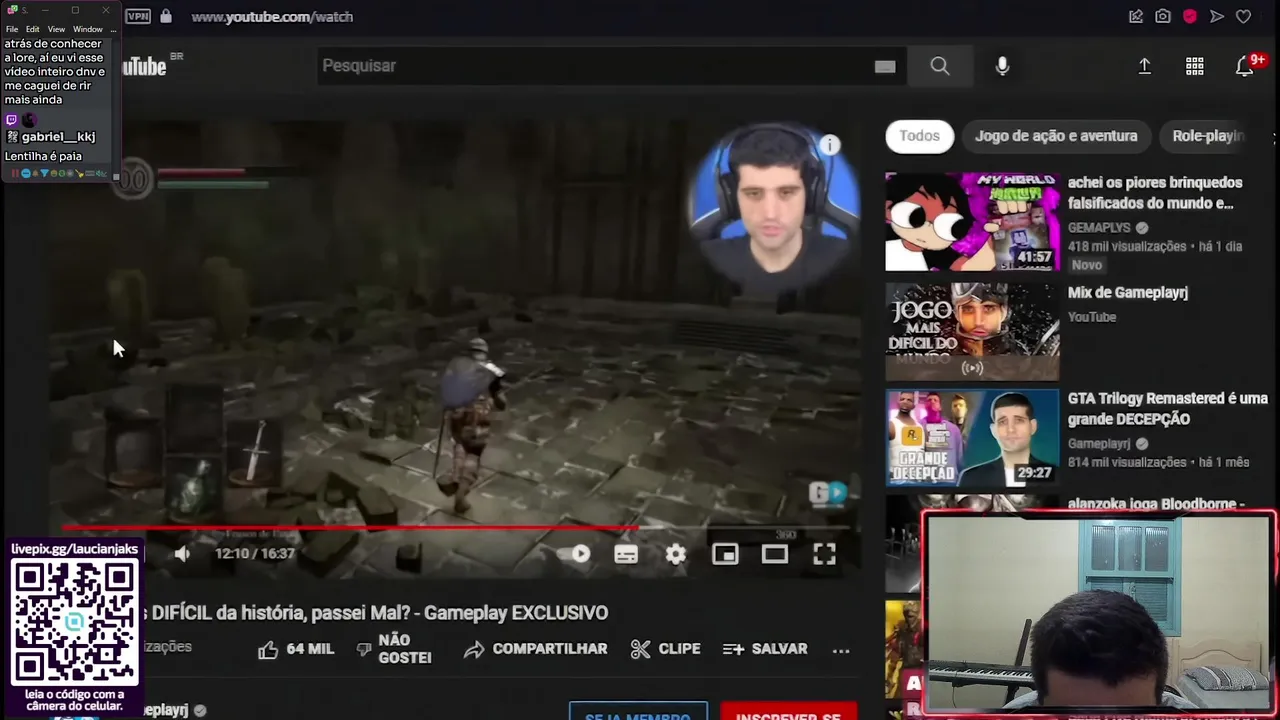This screenshot has width=1280, height=720.
Task: Click the Gameplayrj channel name under GTA video
Action: click(x=1100, y=443)
